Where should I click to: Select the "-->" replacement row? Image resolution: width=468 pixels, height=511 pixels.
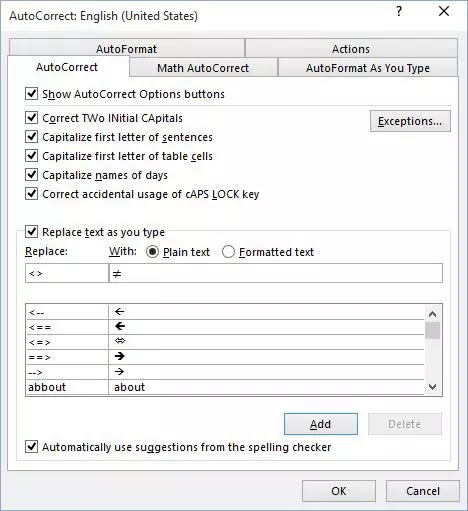coord(225,372)
